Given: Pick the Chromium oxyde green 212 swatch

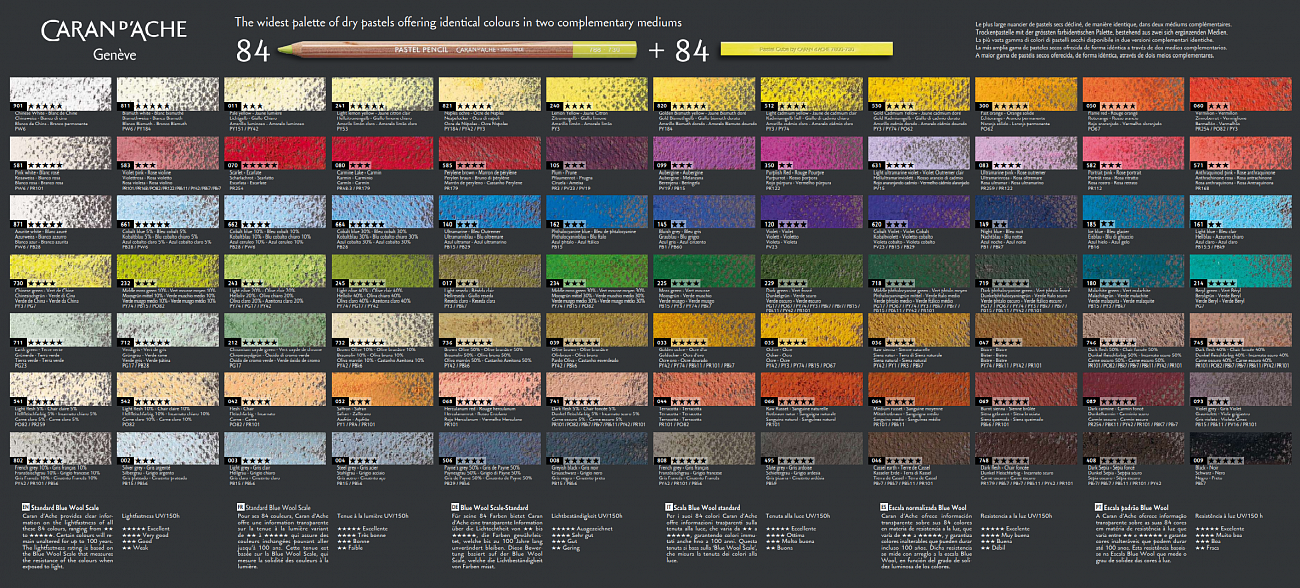Looking at the screenshot, I should tap(277, 329).
